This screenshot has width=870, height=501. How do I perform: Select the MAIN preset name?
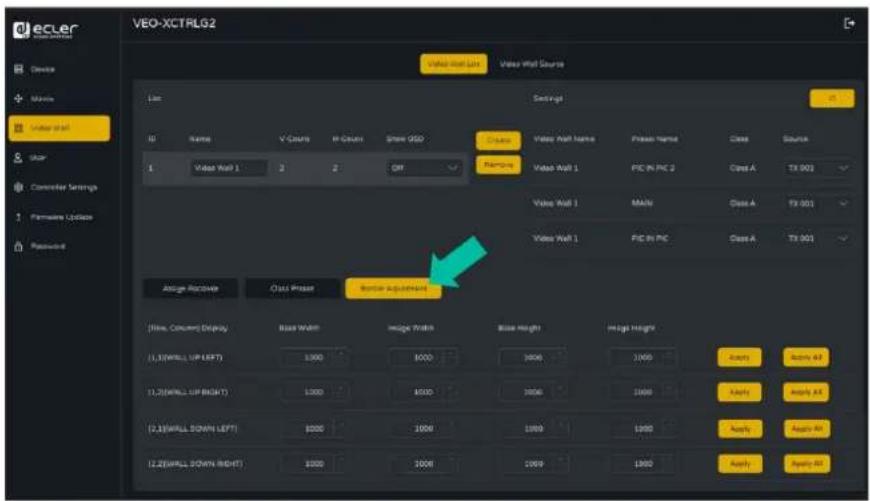[x=642, y=204]
